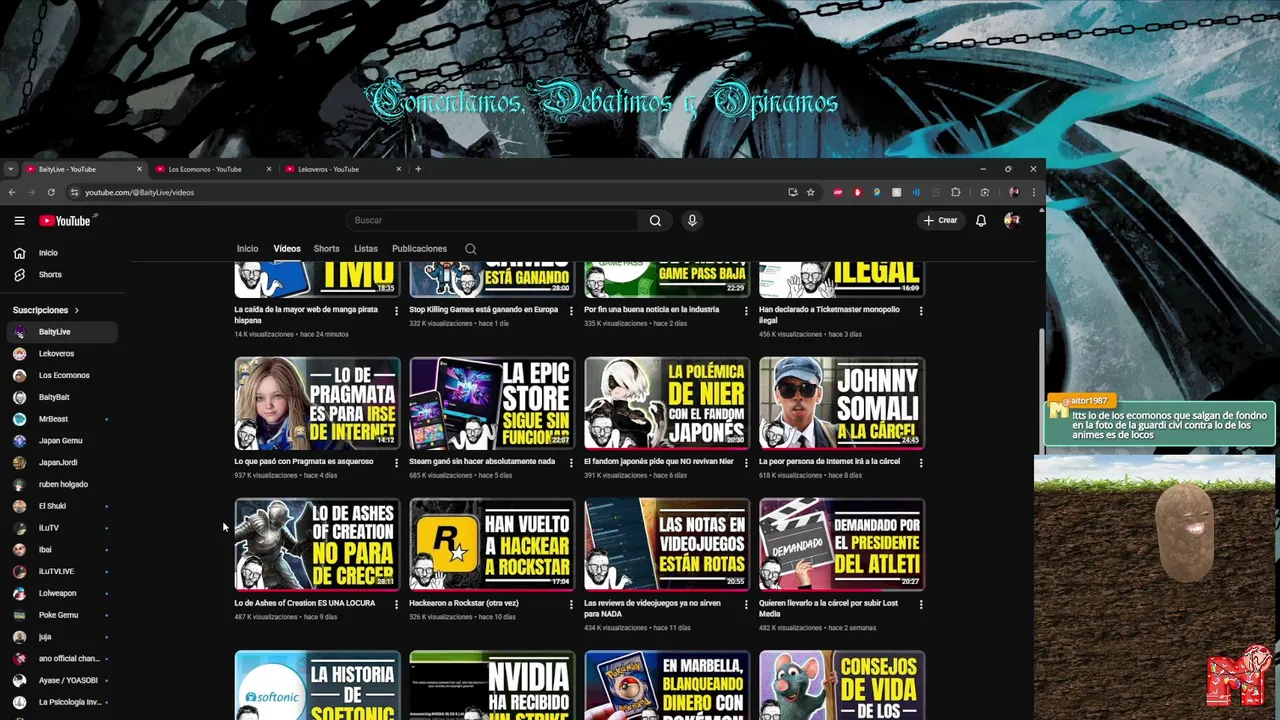This screenshot has width=1280, height=720.
Task: Open the channel Shorts tab
Action: coord(327,249)
